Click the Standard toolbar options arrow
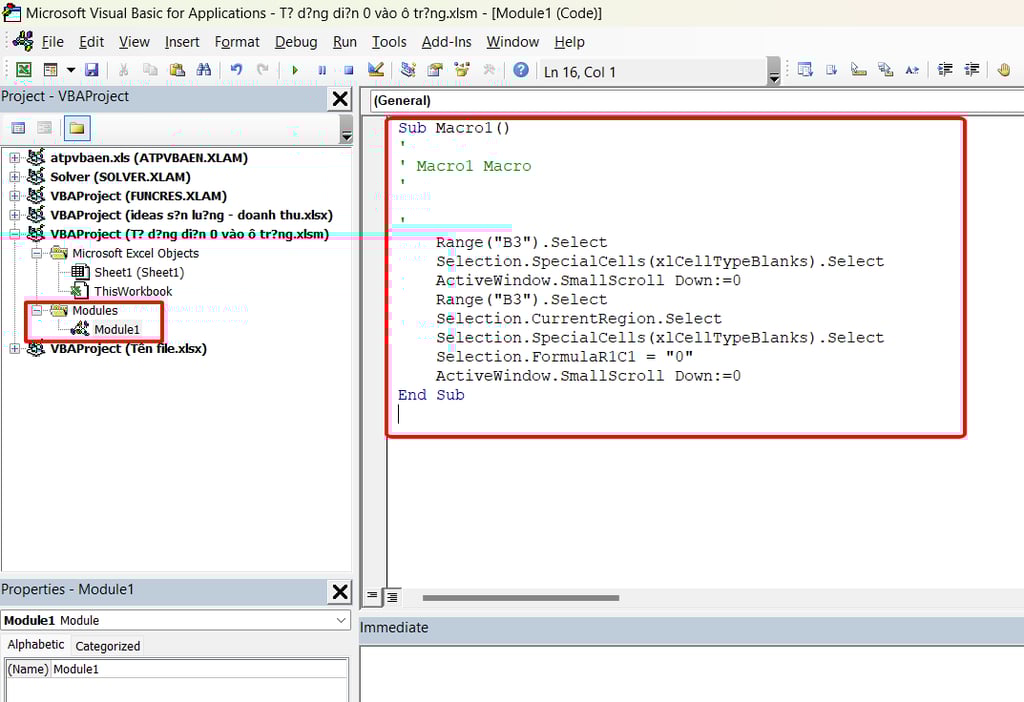Image resolution: width=1024 pixels, height=702 pixels. (774, 71)
